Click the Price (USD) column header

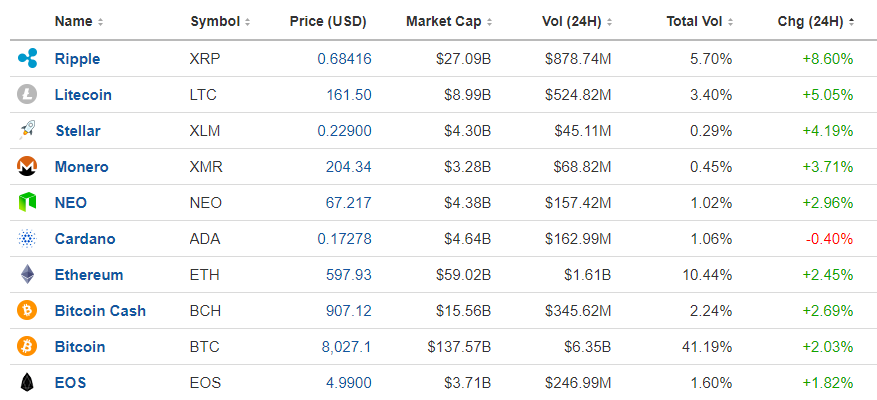pos(328,22)
